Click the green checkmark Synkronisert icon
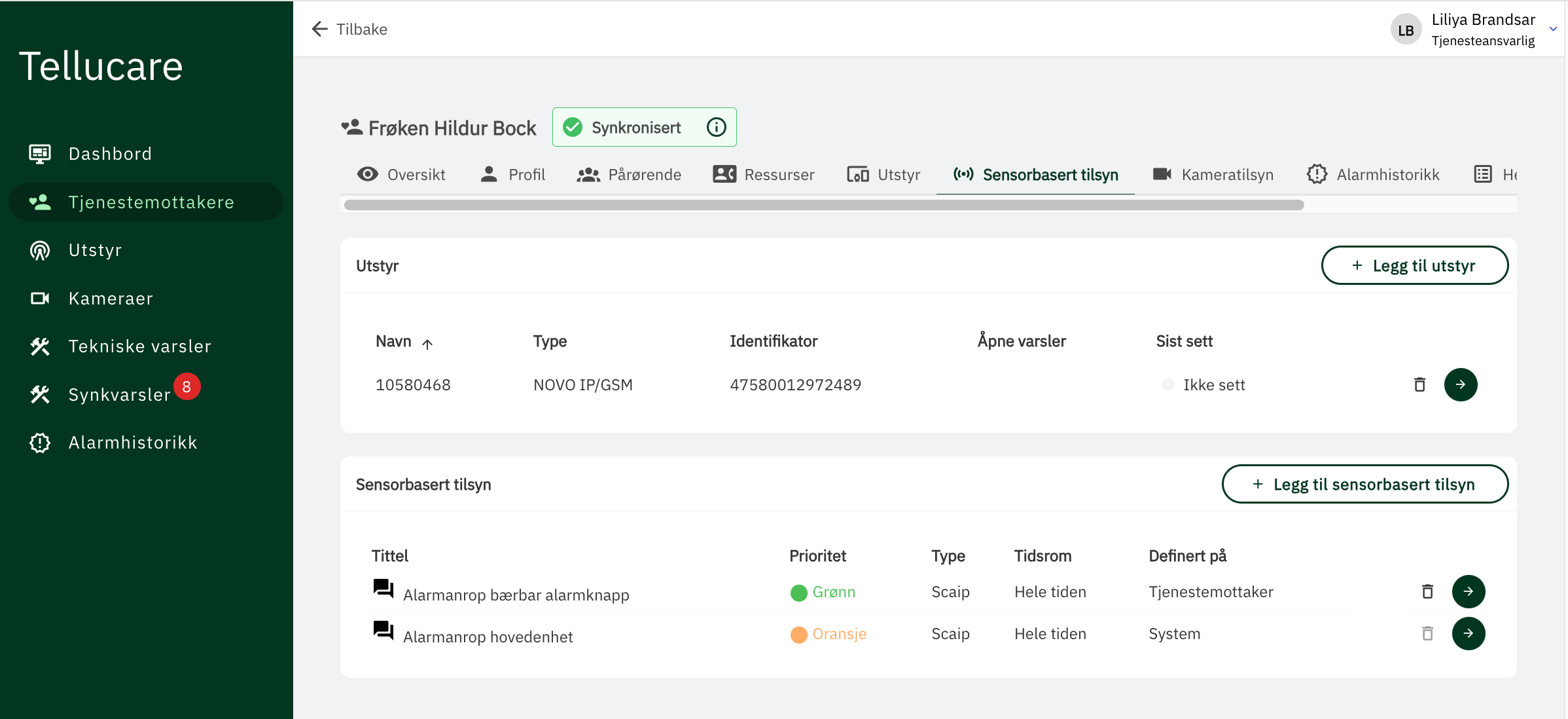This screenshot has width=1568, height=719. click(x=573, y=127)
